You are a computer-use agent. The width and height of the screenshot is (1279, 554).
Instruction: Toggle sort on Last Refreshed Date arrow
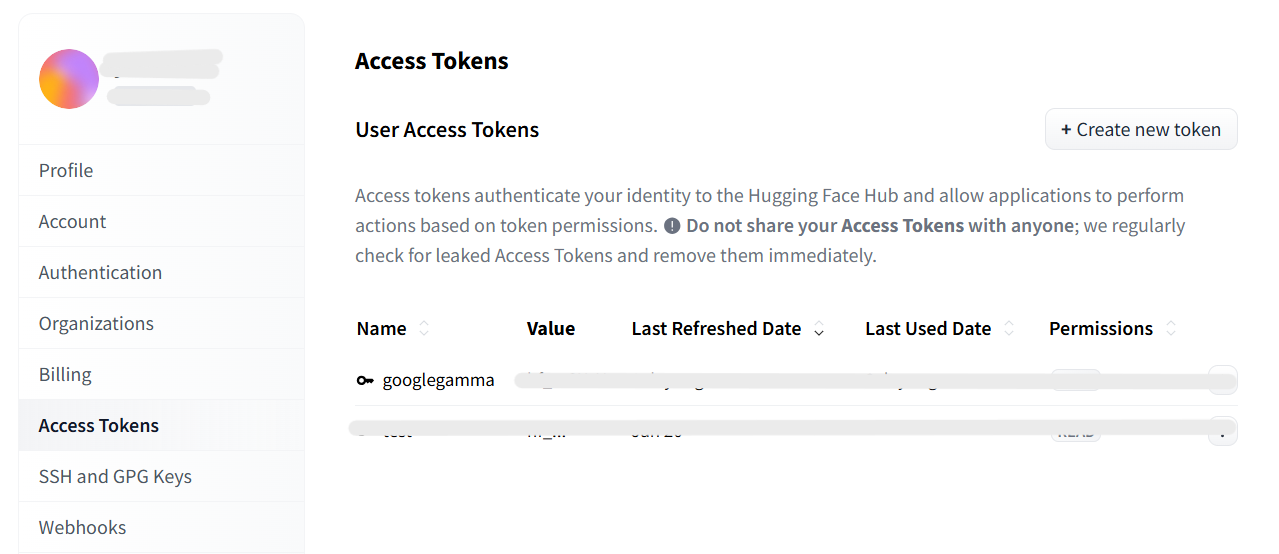pyautogui.click(x=819, y=330)
